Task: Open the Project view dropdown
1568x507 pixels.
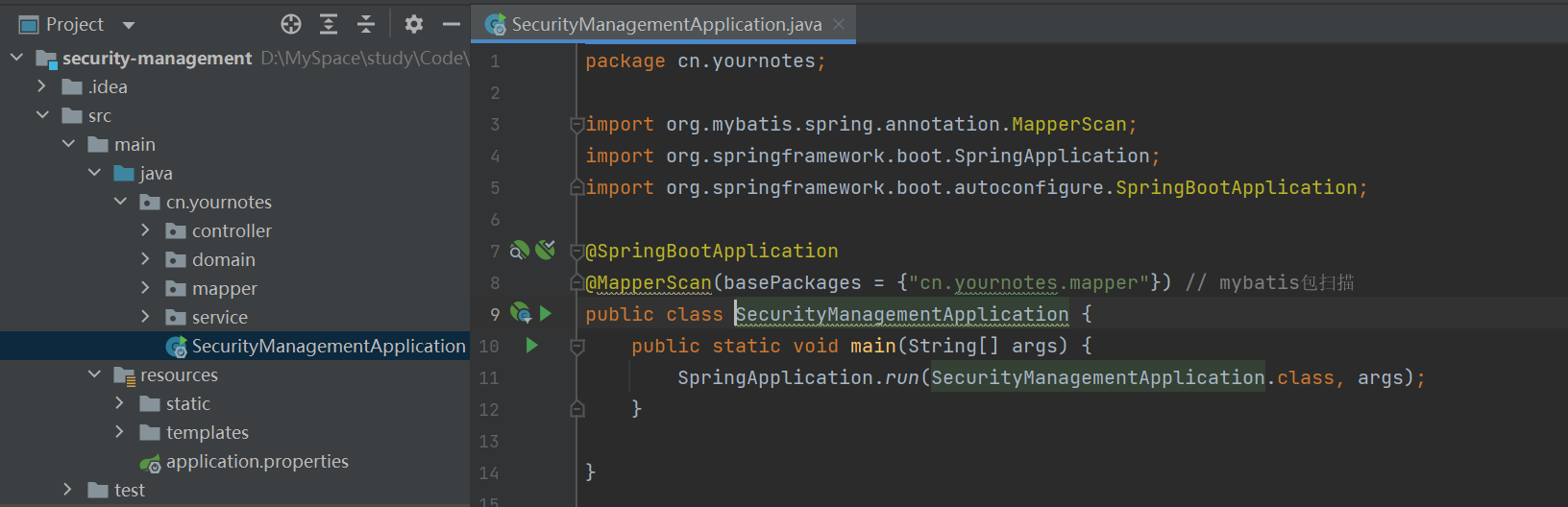Action: [129, 25]
